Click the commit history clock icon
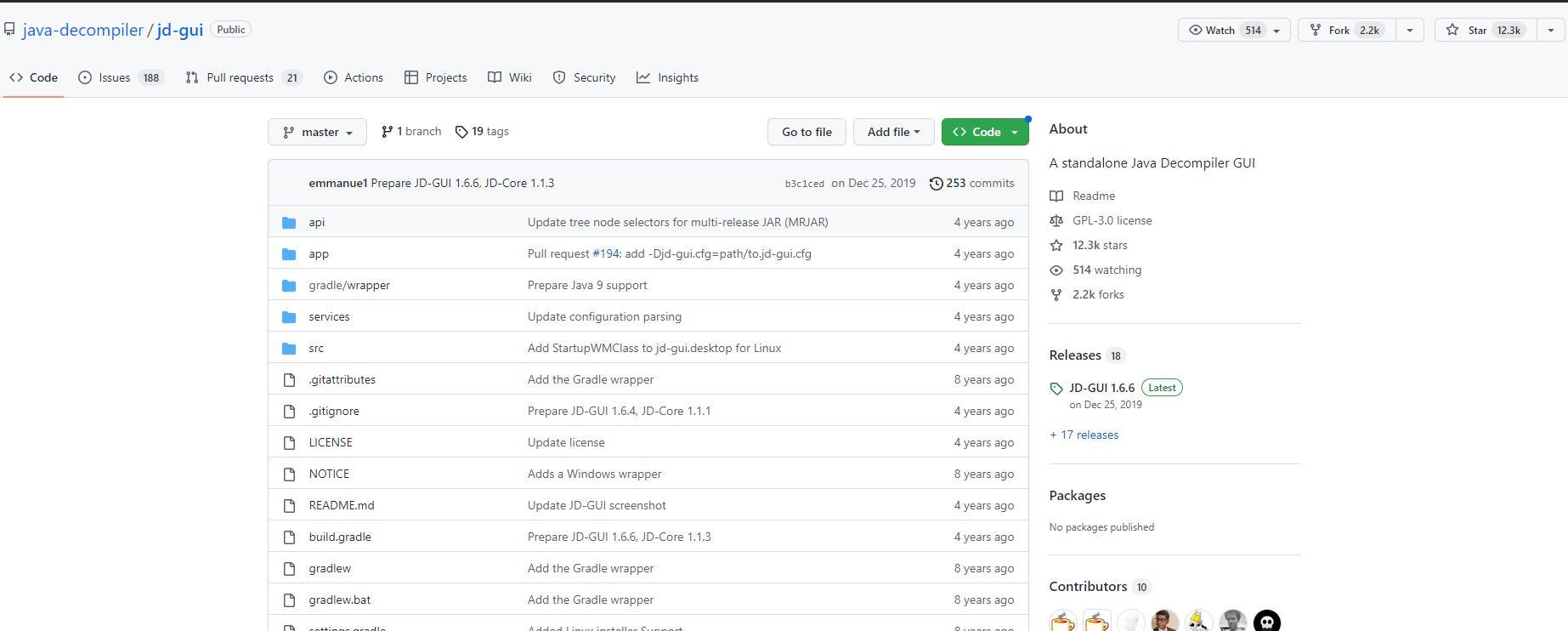This screenshot has width=1568, height=631. tap(936, 184)
